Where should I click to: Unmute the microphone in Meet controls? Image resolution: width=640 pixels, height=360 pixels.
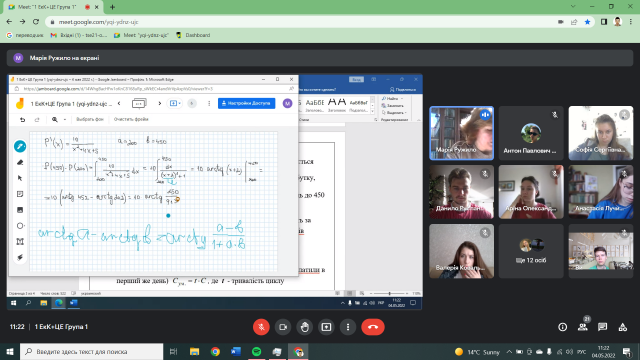(261, 327)
